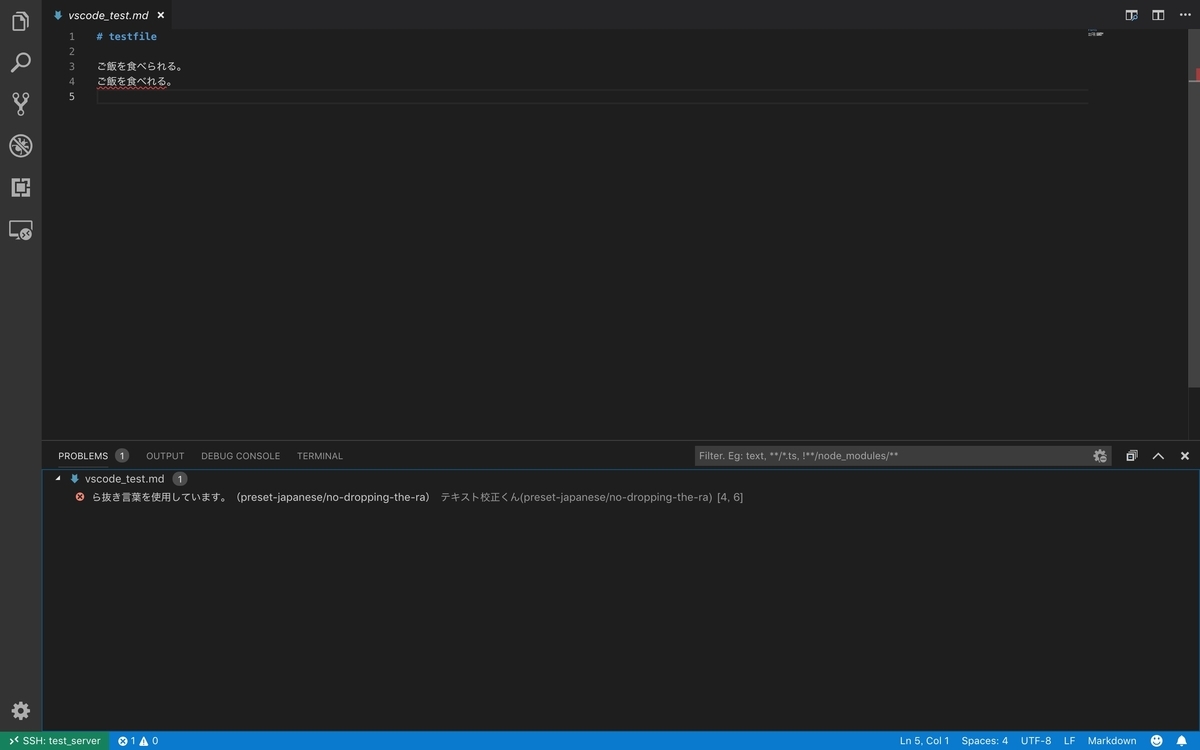Open the editor More Actions menu

click(1185, 15)
